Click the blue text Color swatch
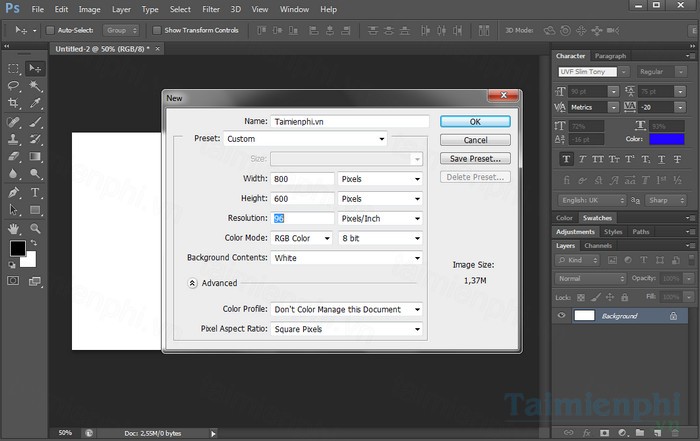The image size is (700, 441). (667, 139)
